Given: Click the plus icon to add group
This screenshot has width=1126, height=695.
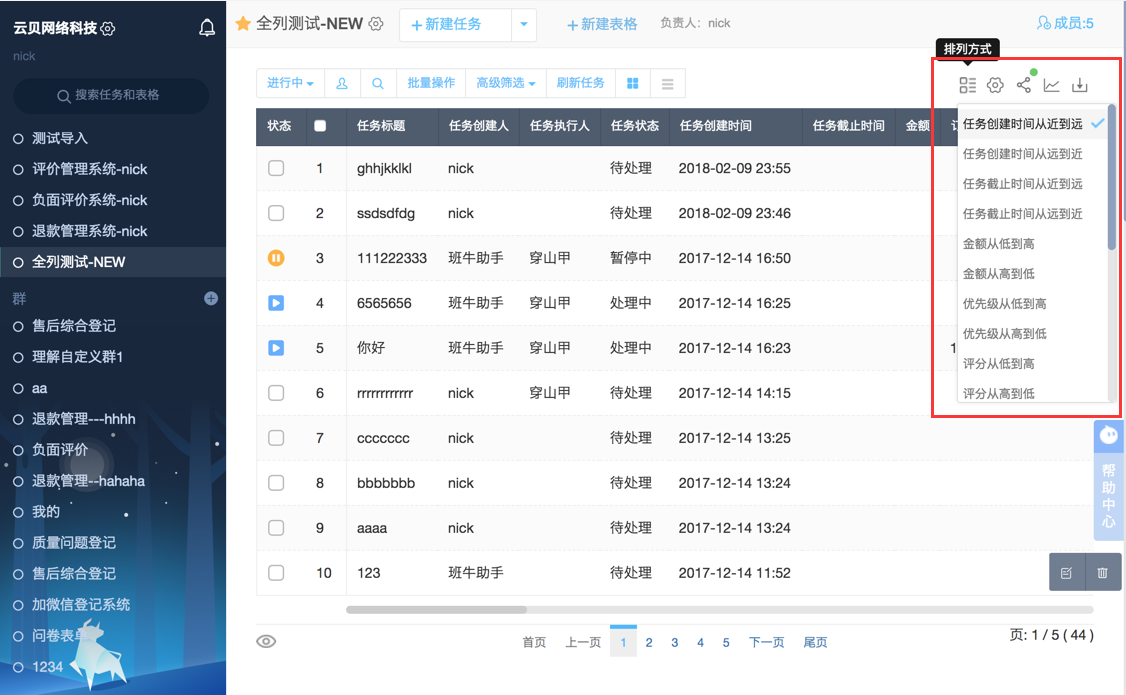Looking at the screenshot, I should point(211,298).
